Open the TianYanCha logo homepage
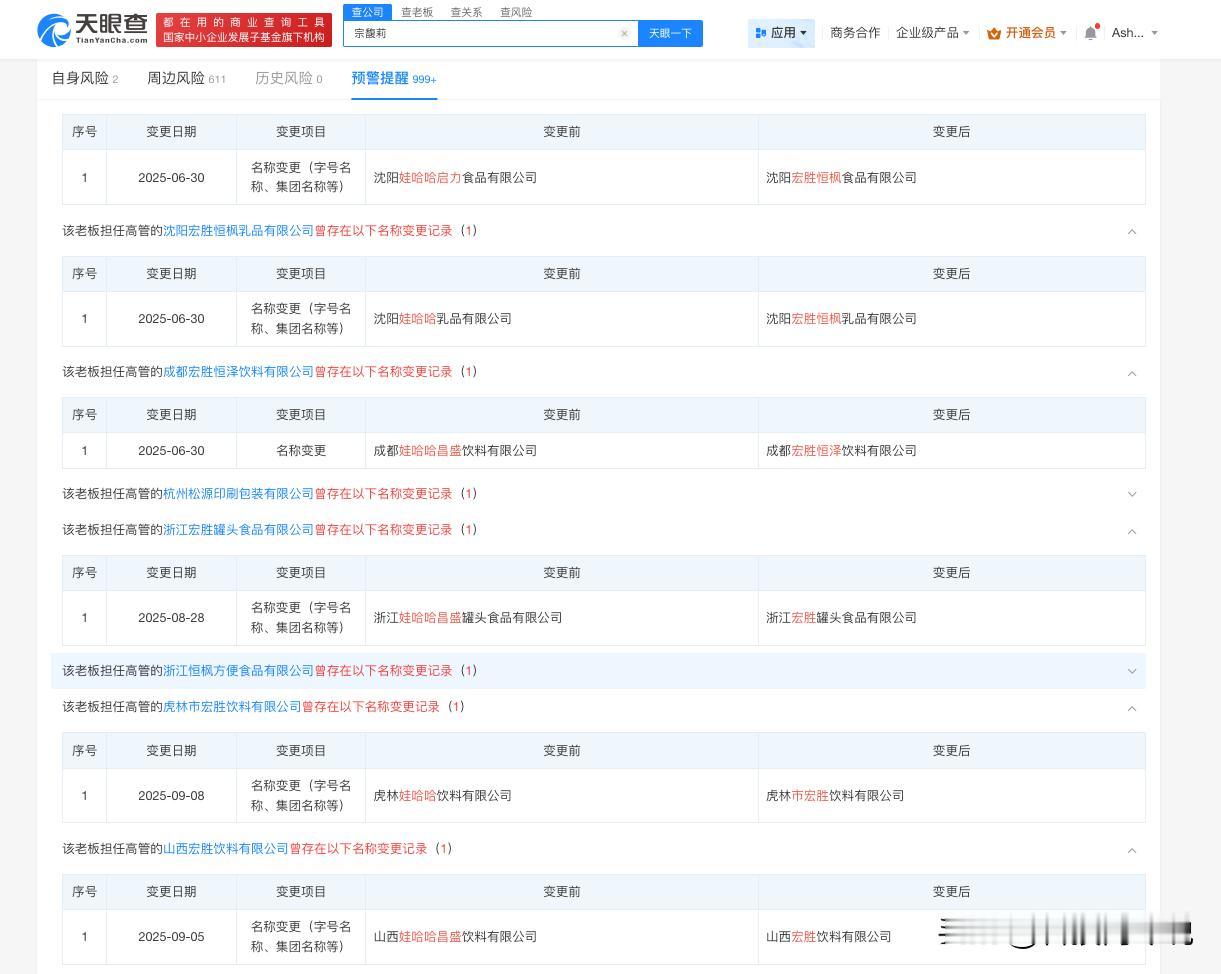Viewport: 1221px width, 974px height. pos(92,30)
